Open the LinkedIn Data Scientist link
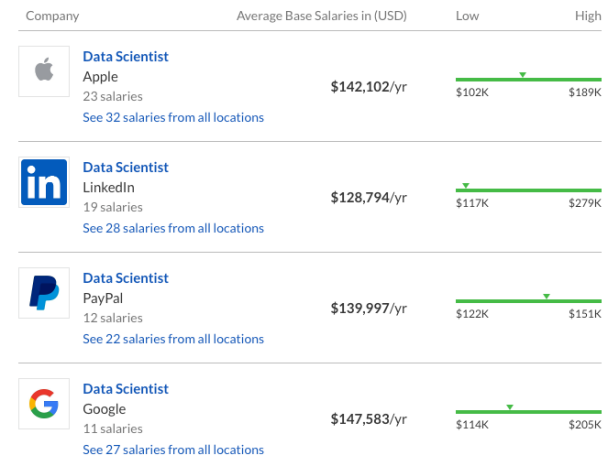Image resolution: width=614 pixels, height=473 pixels. click(126, 167)
